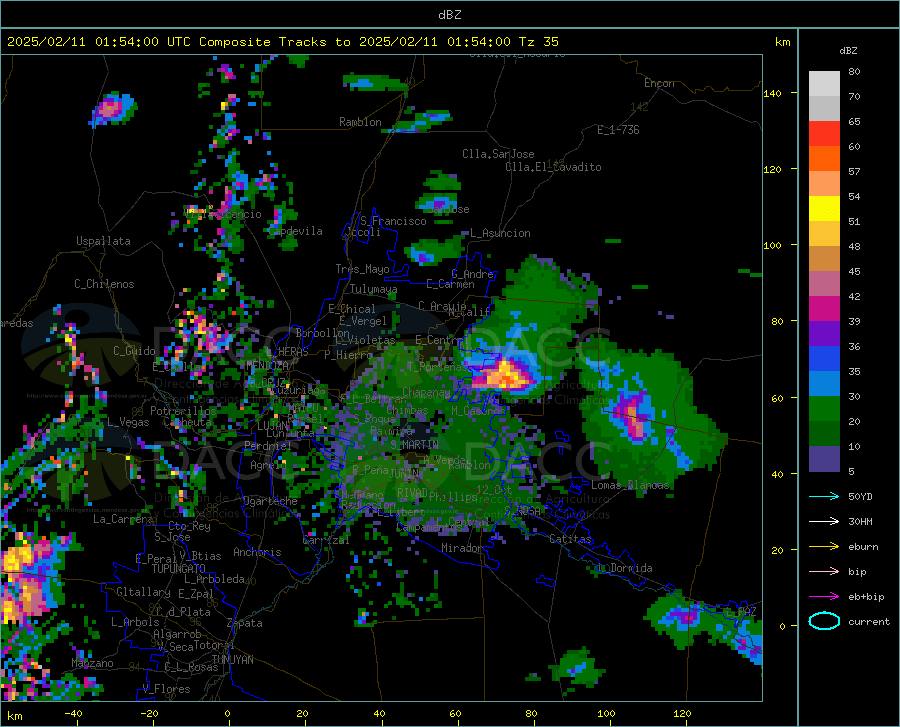Click the 100 km vertical axis tick label
This screenshot has height=727, width=900.
(773, 245)
